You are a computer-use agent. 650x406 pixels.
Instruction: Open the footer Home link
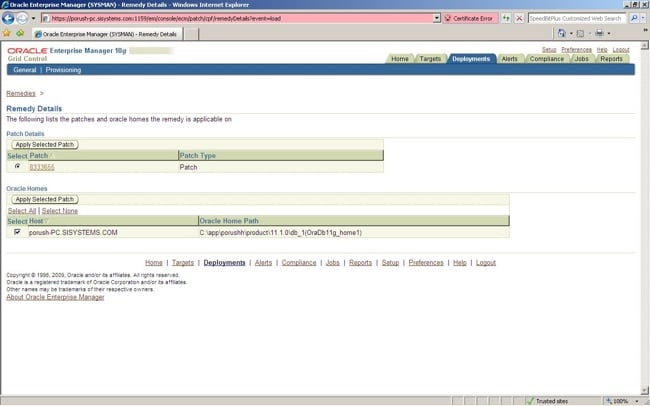coord(154,263)
